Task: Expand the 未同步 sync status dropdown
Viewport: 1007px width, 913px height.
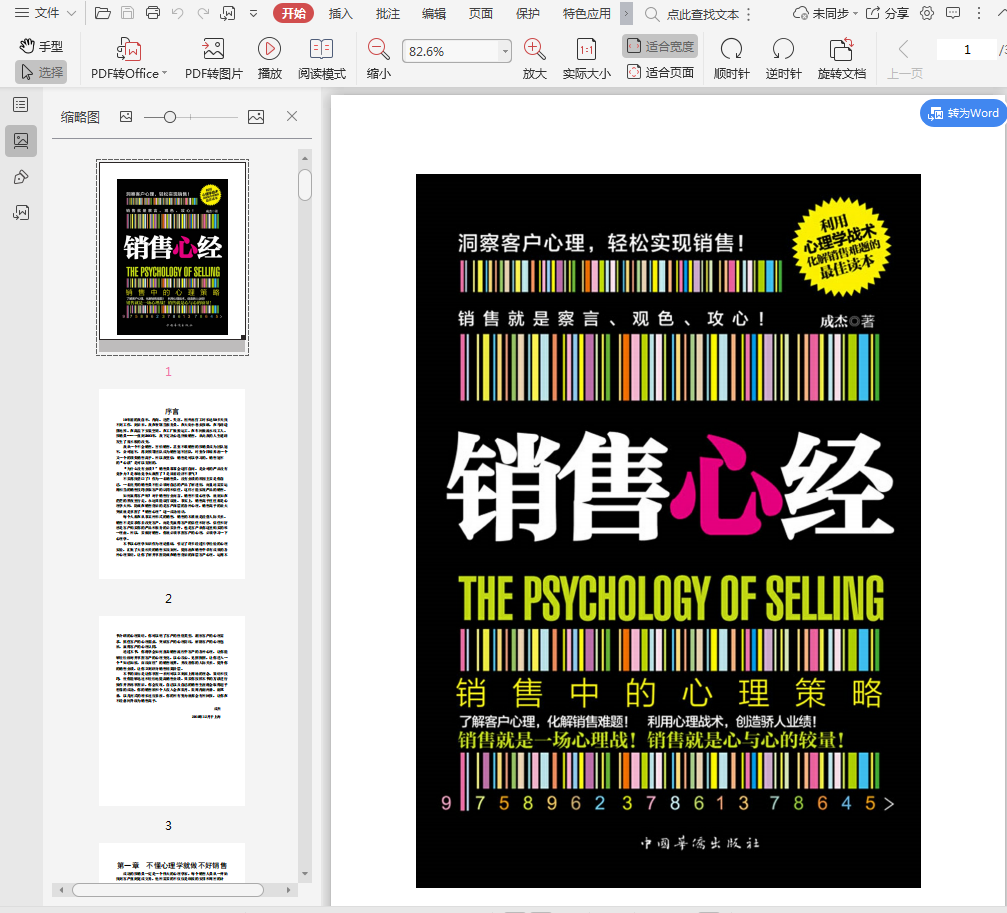Action: point(825,13)
